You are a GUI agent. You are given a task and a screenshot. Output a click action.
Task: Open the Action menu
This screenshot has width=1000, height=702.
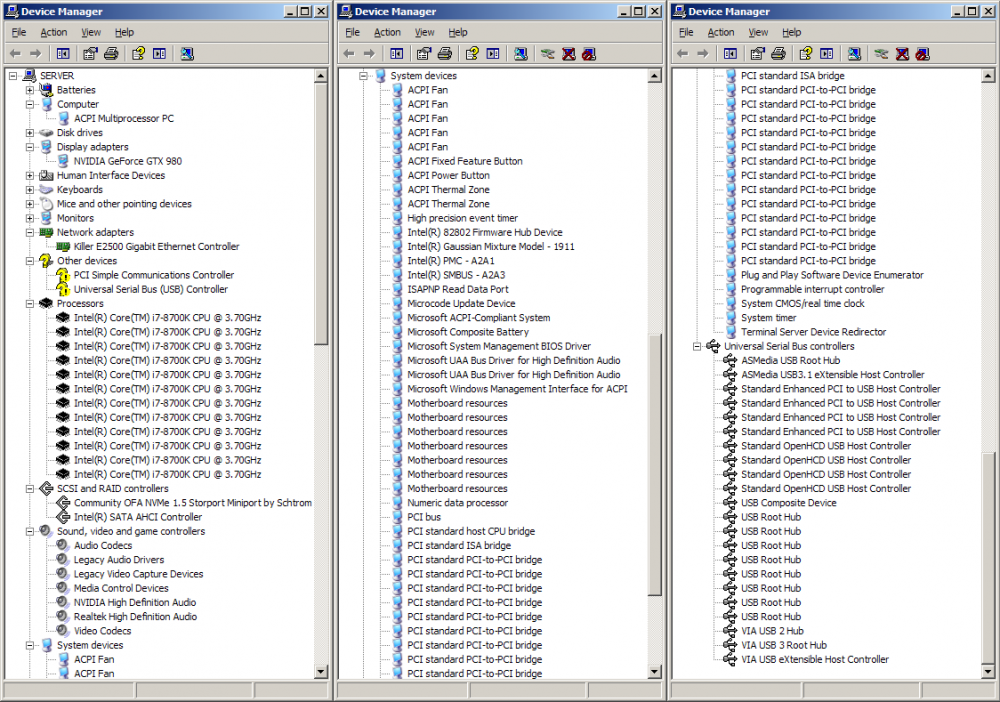pyautogui.click(x=55, y=31)
